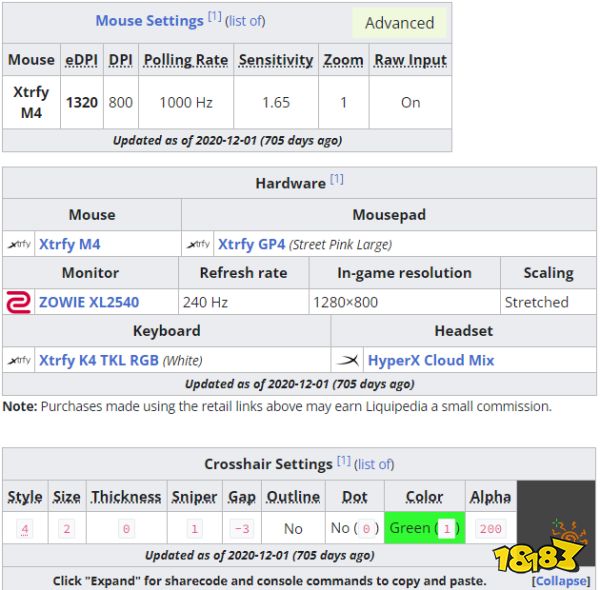Click the Outline column header
Image resolution: width=600 pixels, height=590 pixels.
pos(293,497)
